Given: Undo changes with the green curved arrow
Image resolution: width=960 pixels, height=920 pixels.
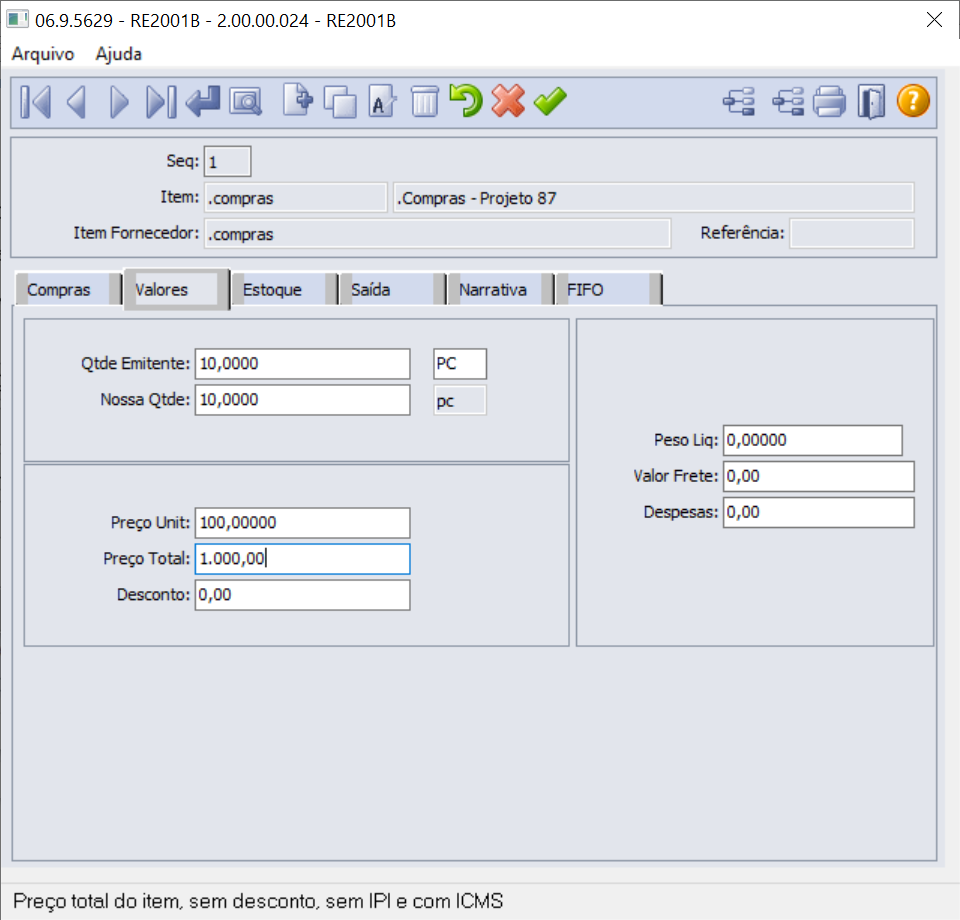Looking at the screenshot, I should click(x=466, y=100).
